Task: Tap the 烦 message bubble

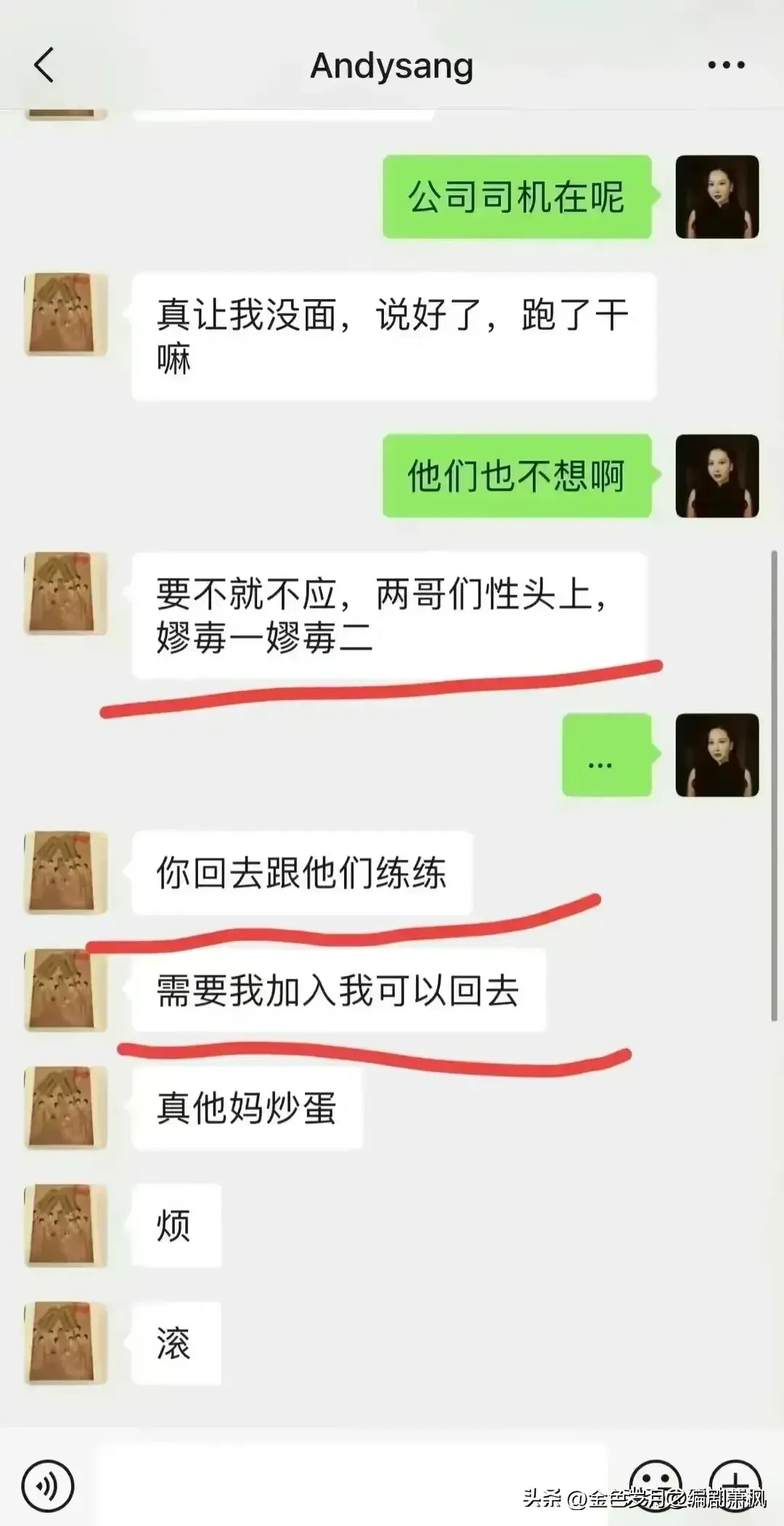Action: click(176, 1225)
